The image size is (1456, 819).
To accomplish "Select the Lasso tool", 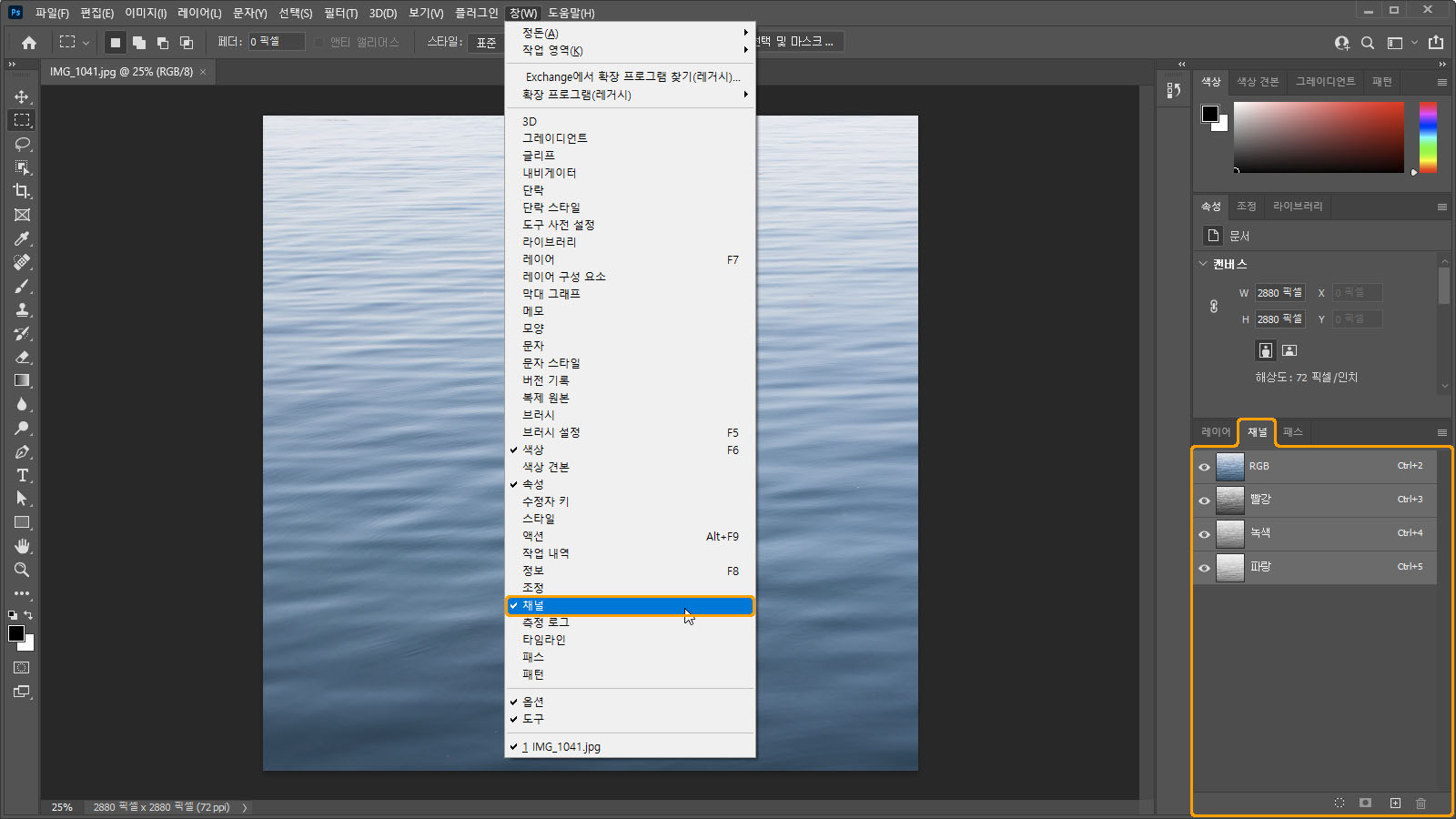I will click(22, 144).
